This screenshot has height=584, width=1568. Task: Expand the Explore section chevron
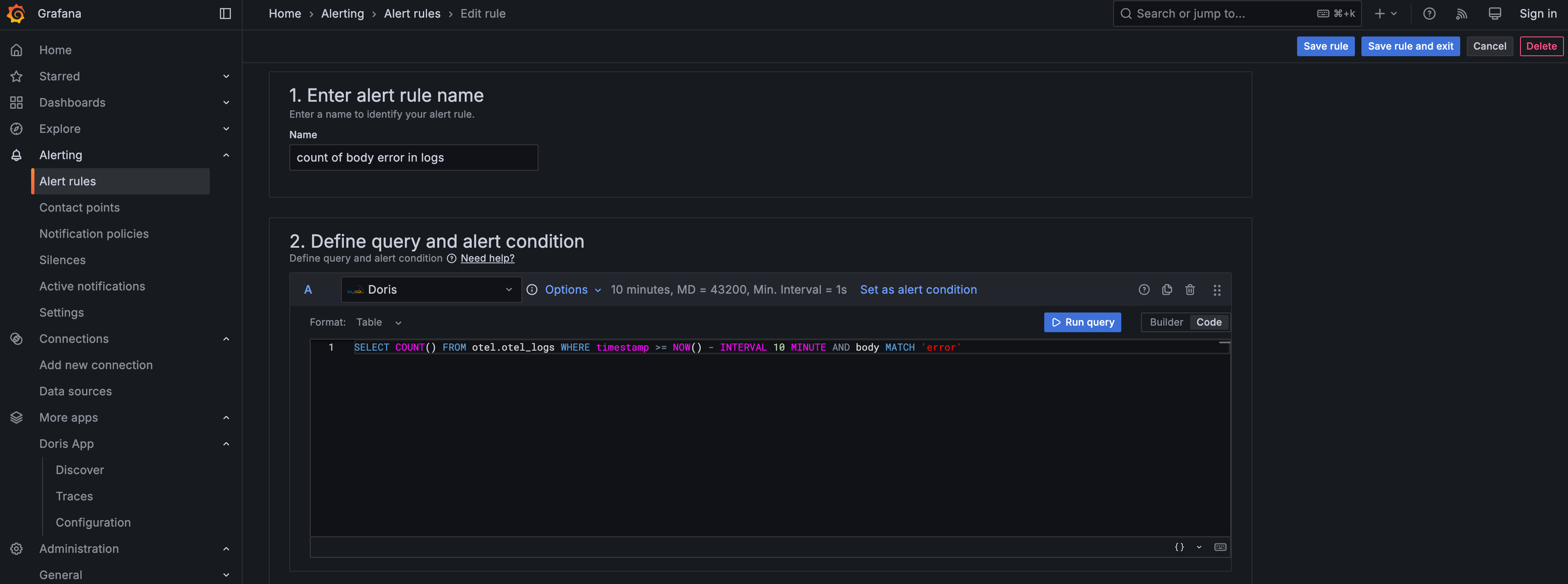227,128
